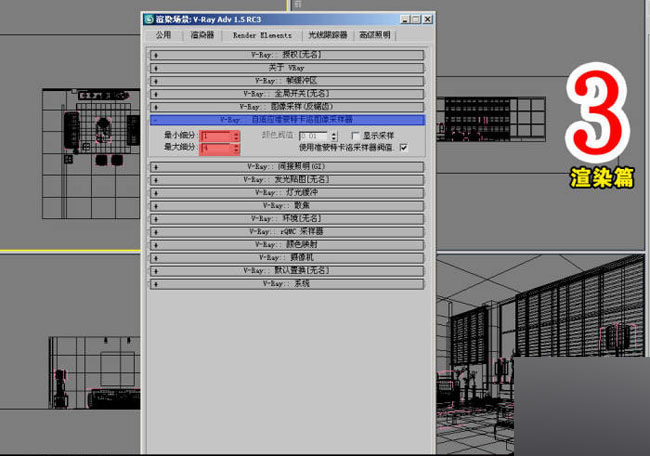
Task: Expand the V-Ray 系统 rollout
Action: coord(287,284)
